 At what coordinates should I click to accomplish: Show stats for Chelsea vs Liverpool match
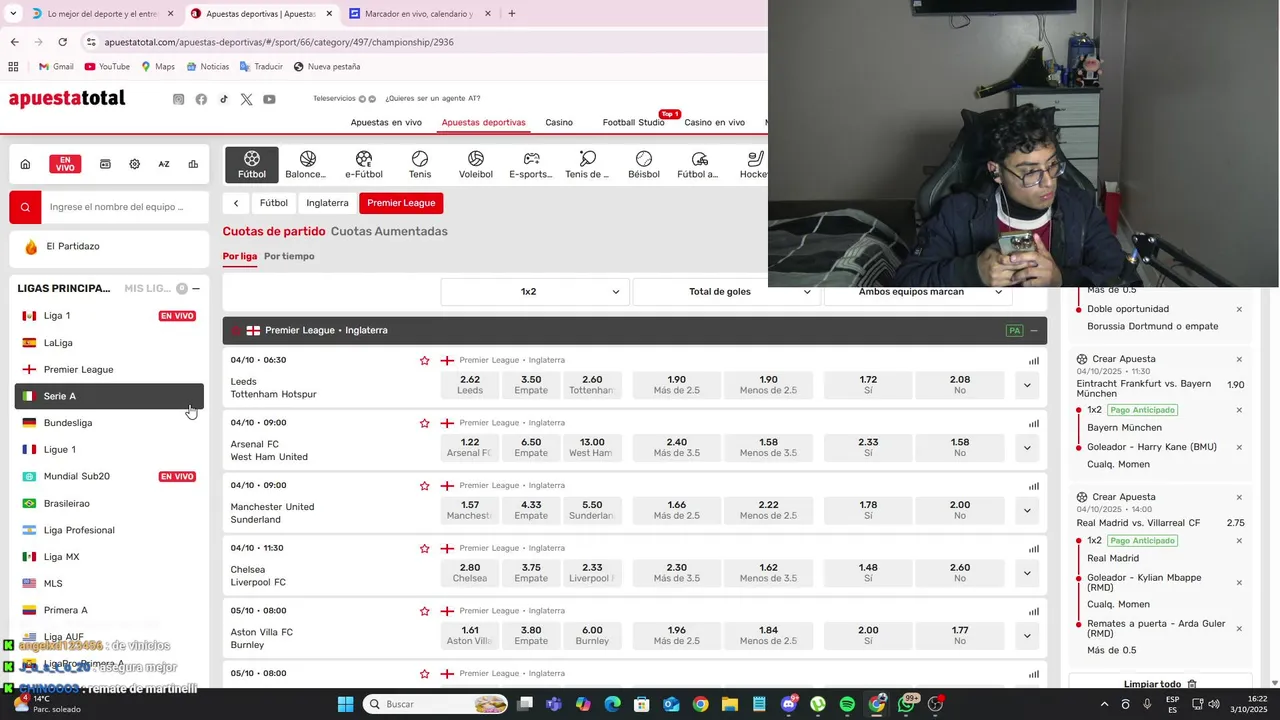point(1034,549)
